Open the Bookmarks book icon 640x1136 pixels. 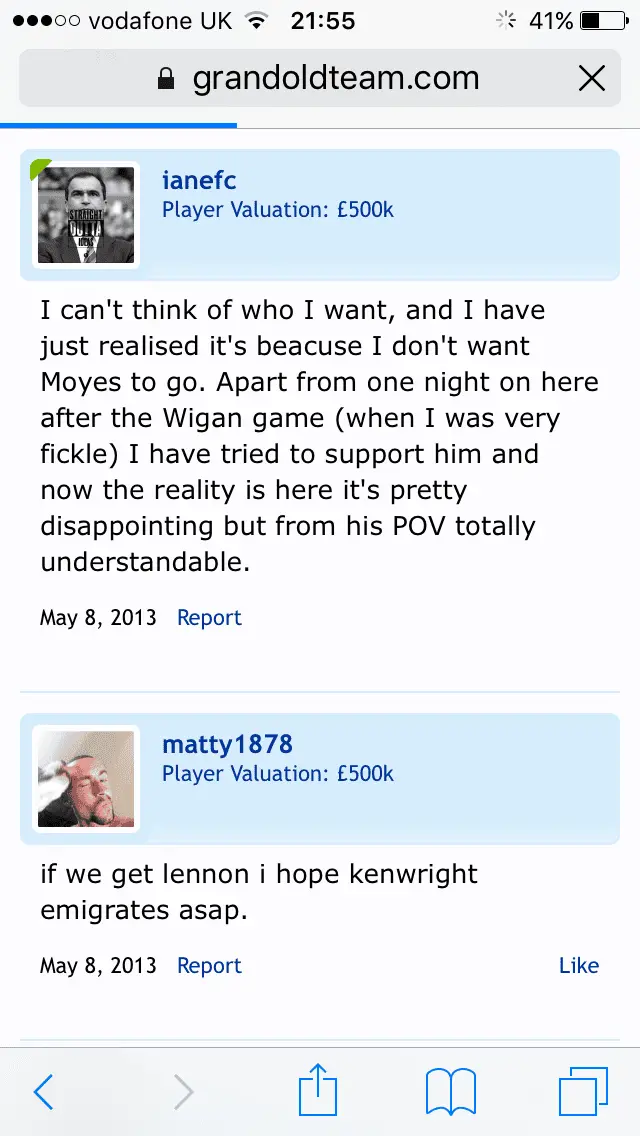click(x=451, y=1091)
